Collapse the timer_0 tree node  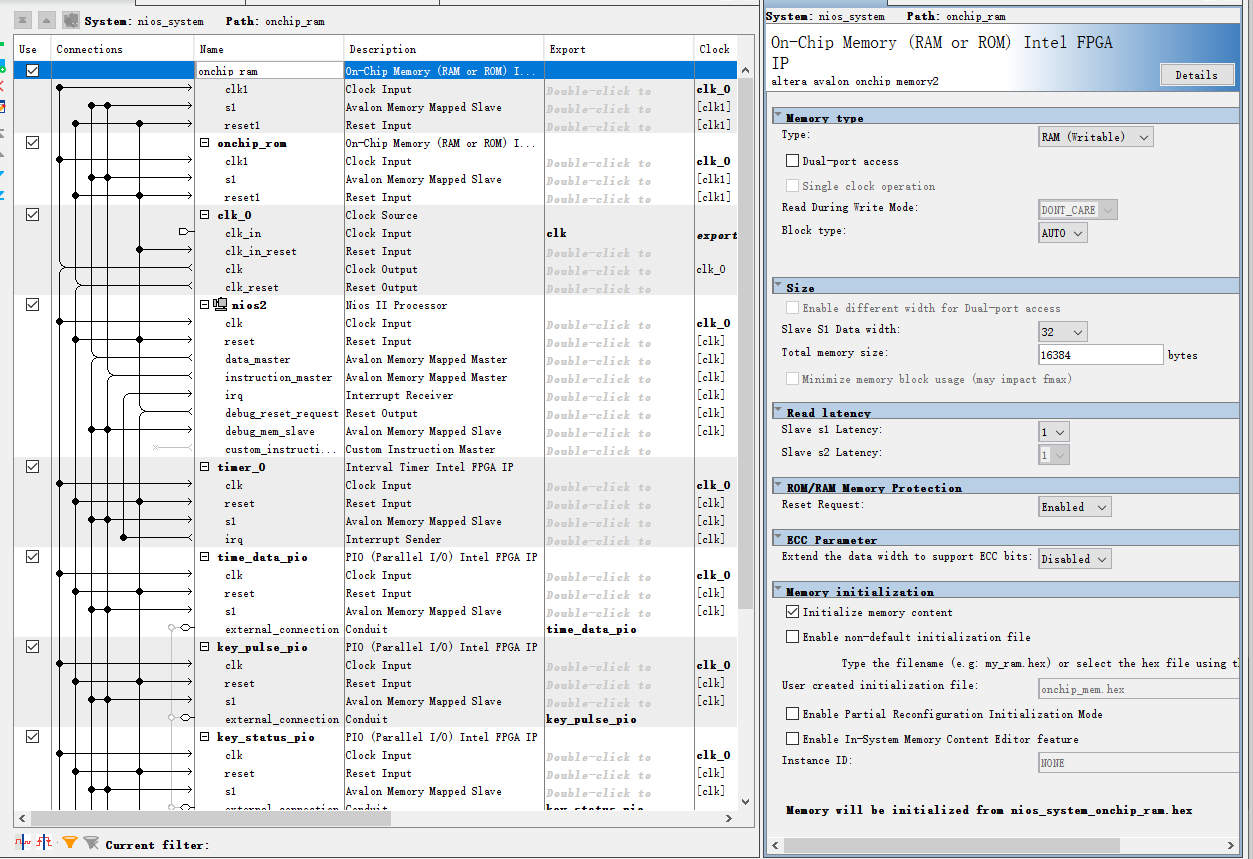[205, 467]
